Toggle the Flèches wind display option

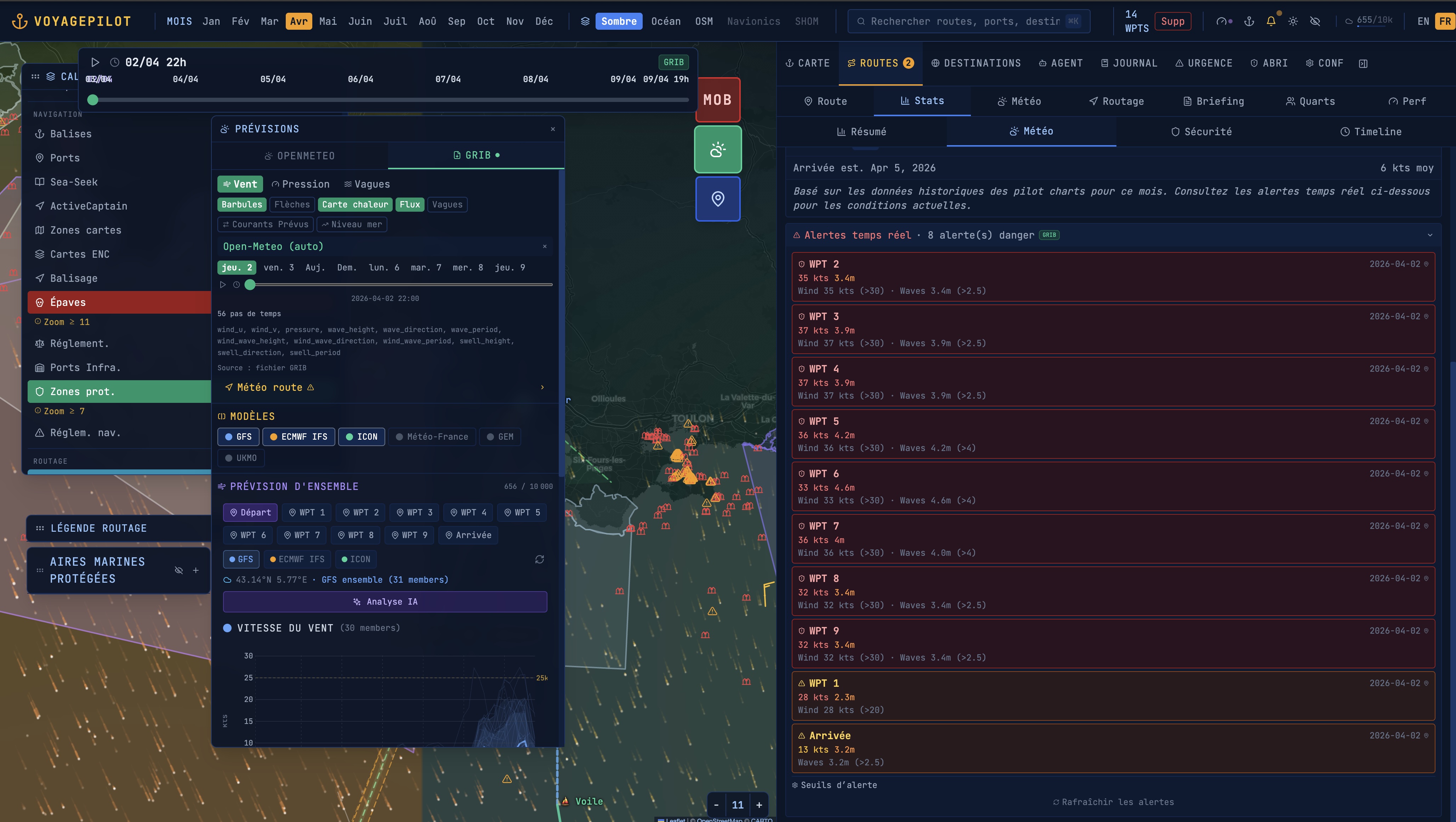(x=292, y=205)
